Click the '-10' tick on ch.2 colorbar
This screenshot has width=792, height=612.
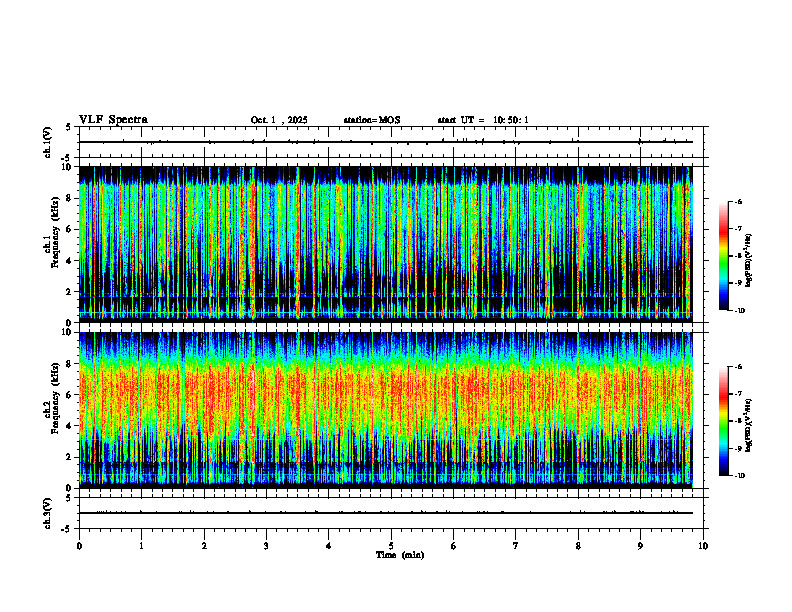[x=739, y=476]
